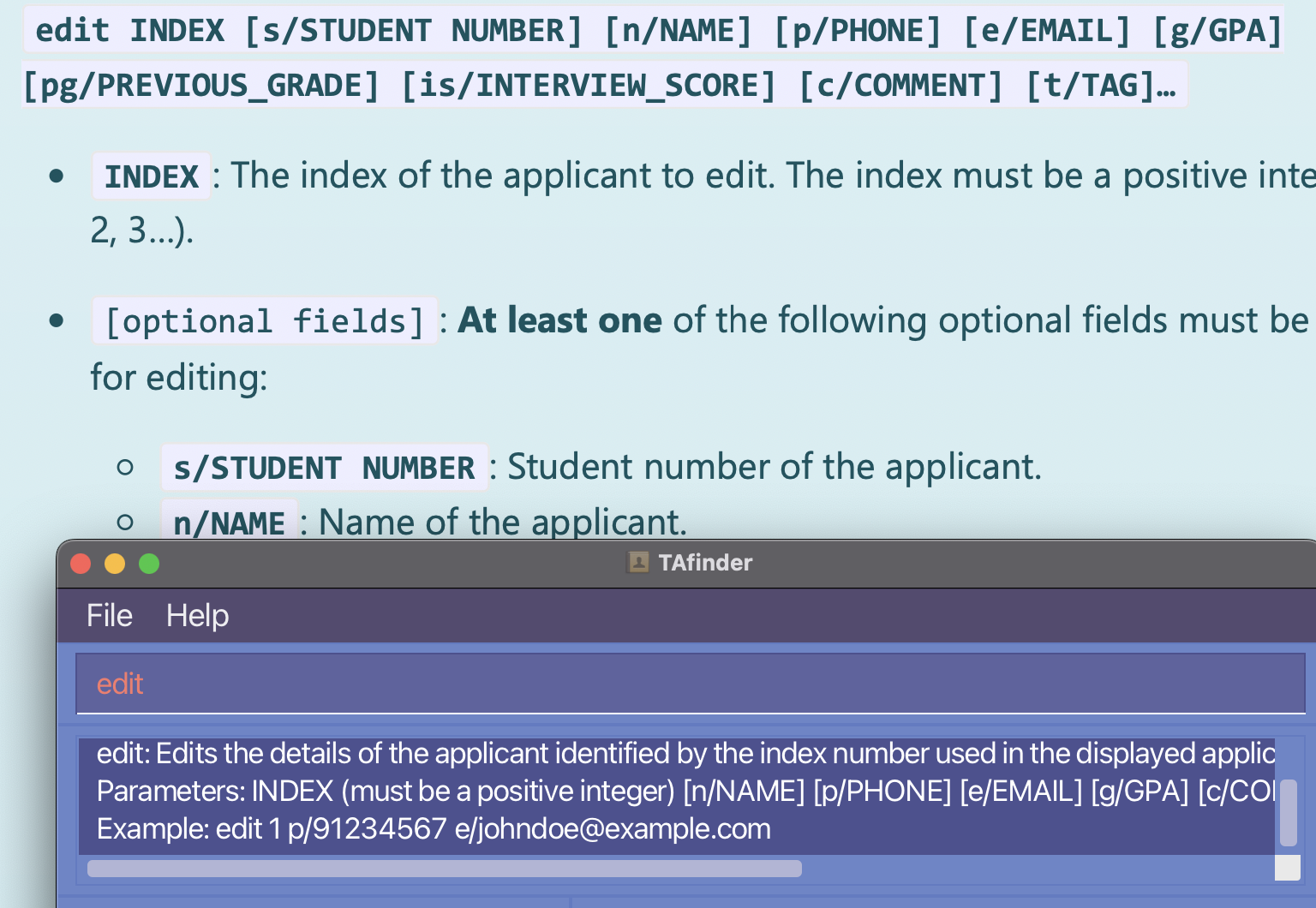
Task: Click the 'Parameters: INDEX' result line
Action: pos(685,791)
